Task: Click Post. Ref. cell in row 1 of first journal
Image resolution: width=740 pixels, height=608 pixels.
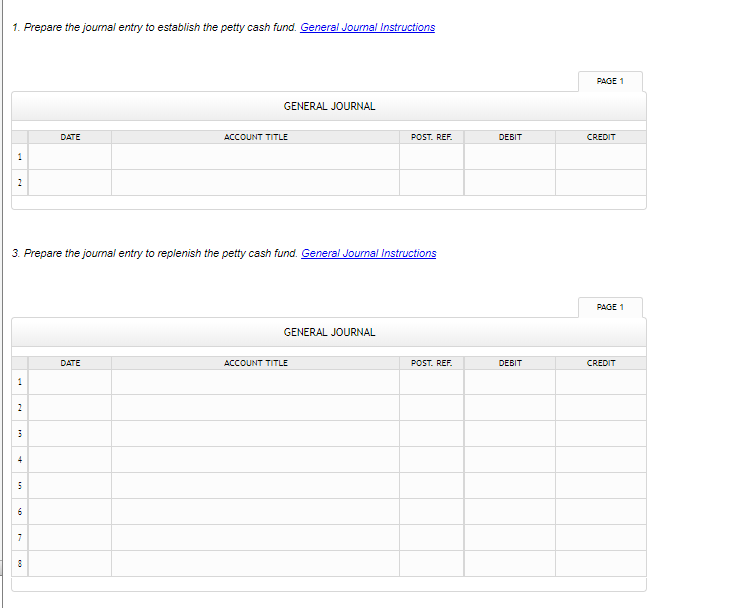Action: [431, 157]
